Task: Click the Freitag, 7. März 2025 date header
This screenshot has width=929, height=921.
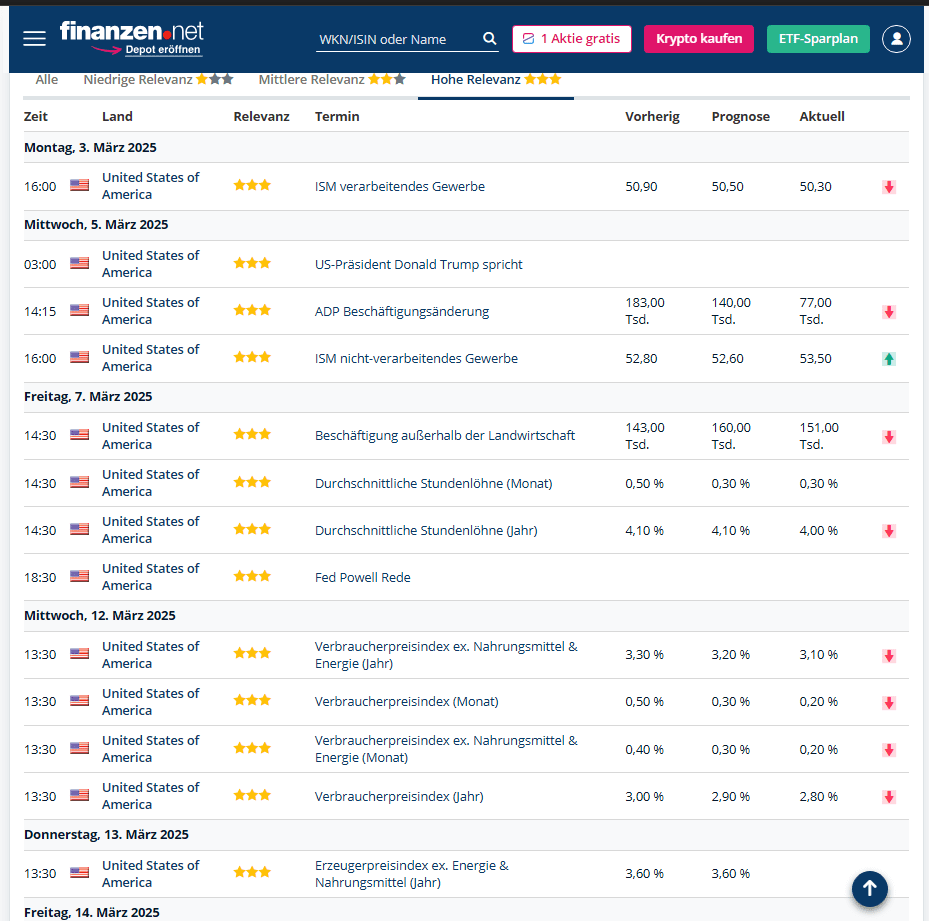Action: (88, 396)
